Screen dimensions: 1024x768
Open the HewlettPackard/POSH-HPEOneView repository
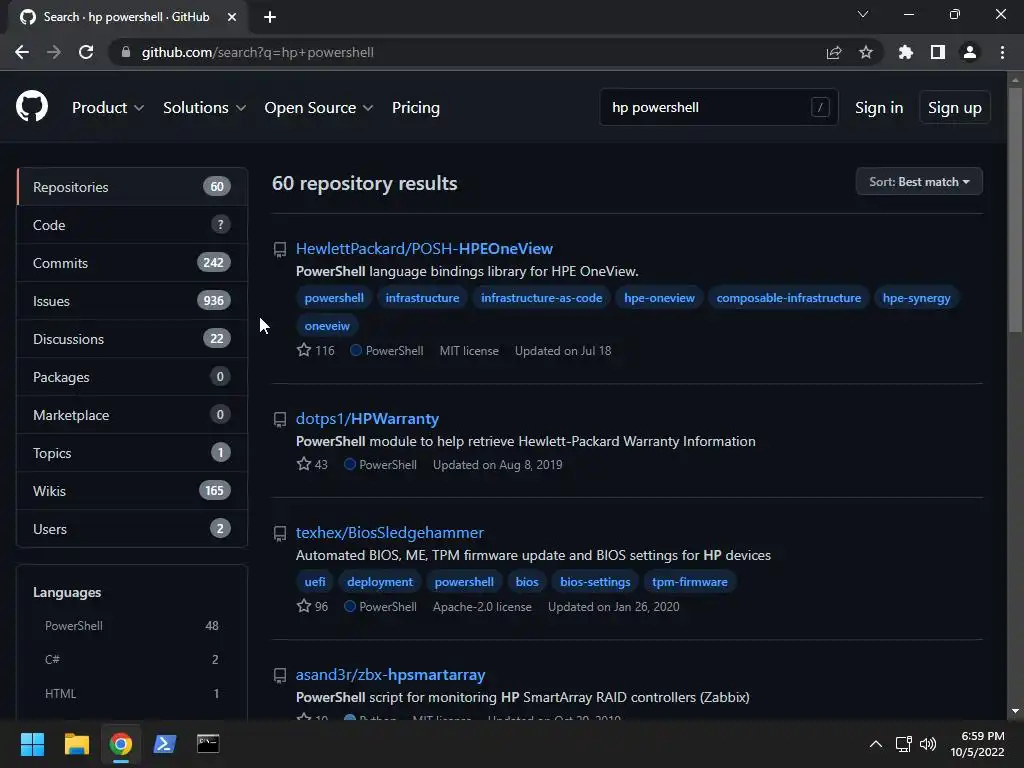click(x=424, y=248)
